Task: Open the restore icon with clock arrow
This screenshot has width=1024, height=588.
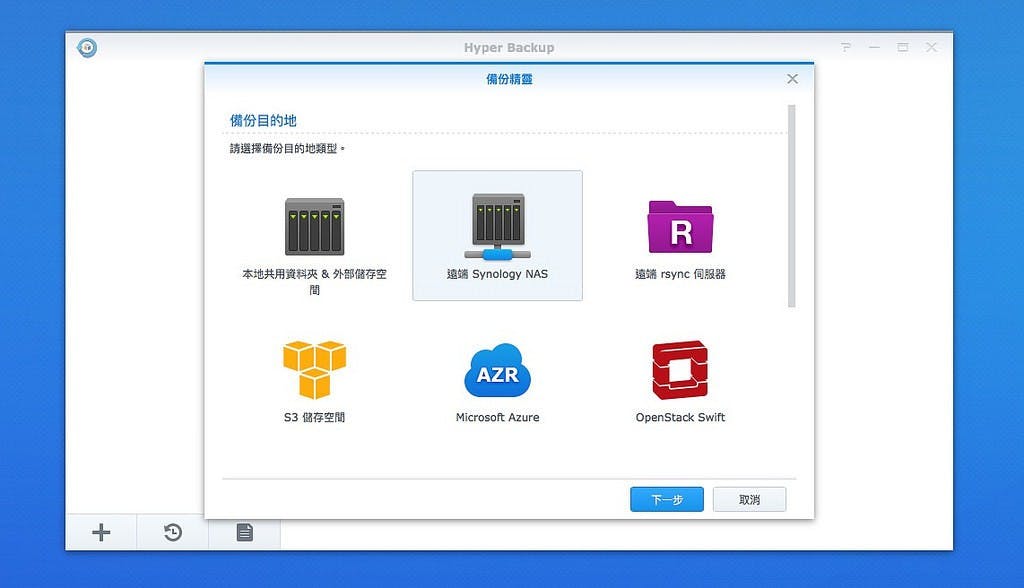Action: coord(173,532)
